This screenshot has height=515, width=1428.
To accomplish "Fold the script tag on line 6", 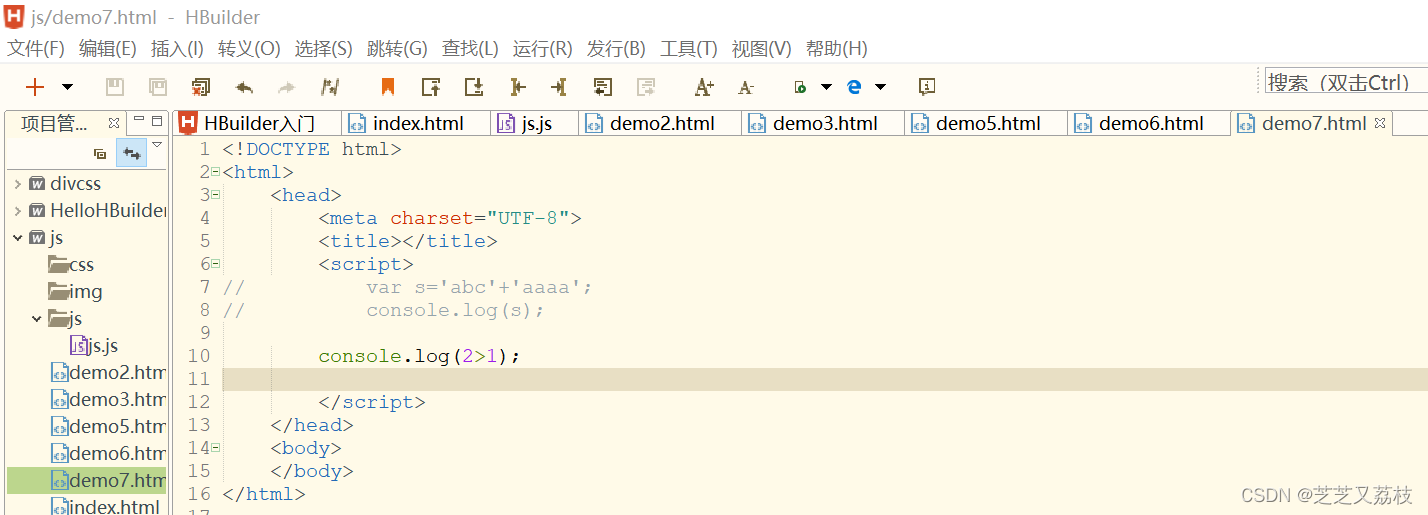I will point(215,264).
